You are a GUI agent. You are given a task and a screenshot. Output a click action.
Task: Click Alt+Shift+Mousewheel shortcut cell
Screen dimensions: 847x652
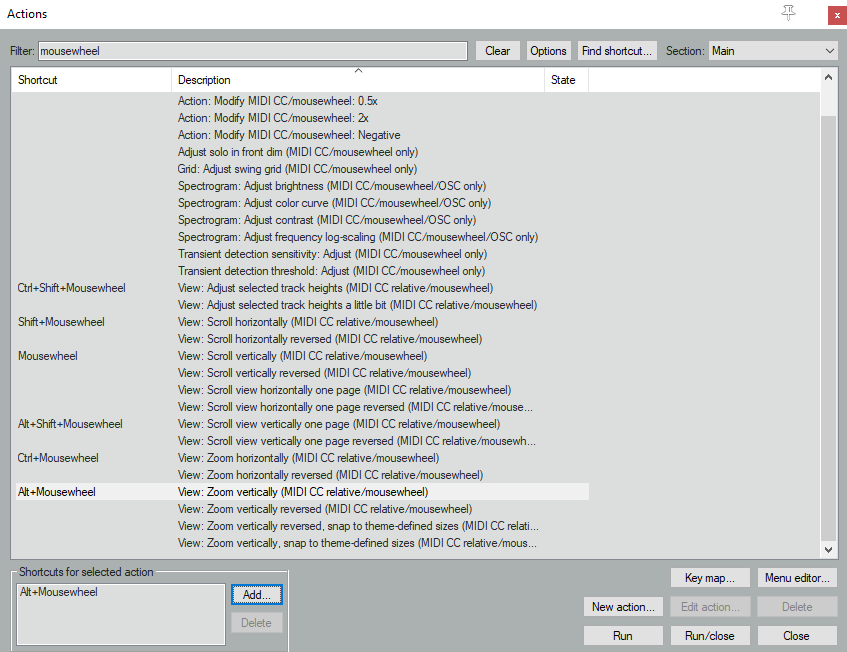click(70, 424)
